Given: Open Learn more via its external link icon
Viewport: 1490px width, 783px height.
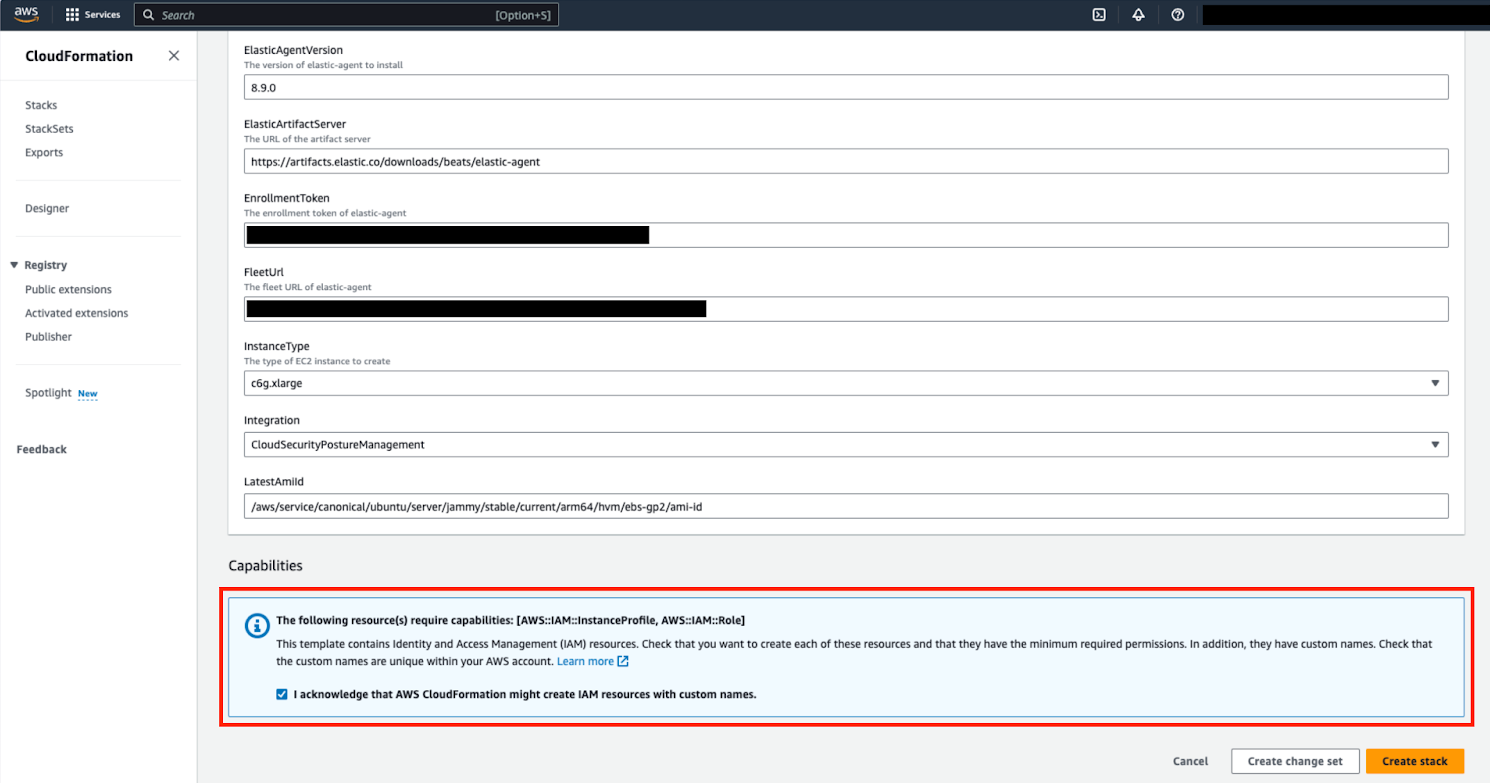Looking at the screenshot, I should (623, 661).
